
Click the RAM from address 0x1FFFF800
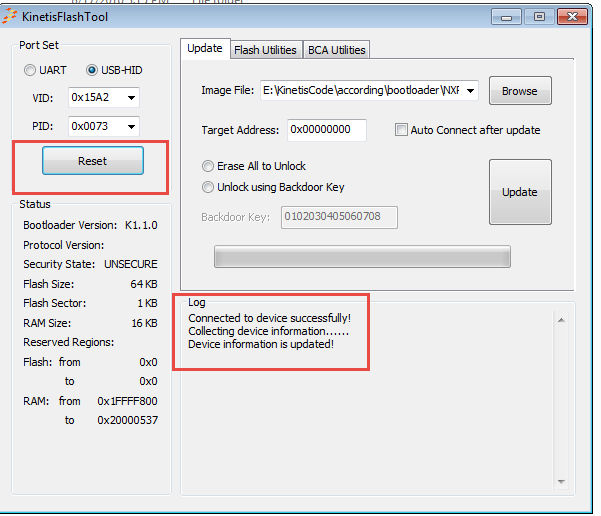127,401
